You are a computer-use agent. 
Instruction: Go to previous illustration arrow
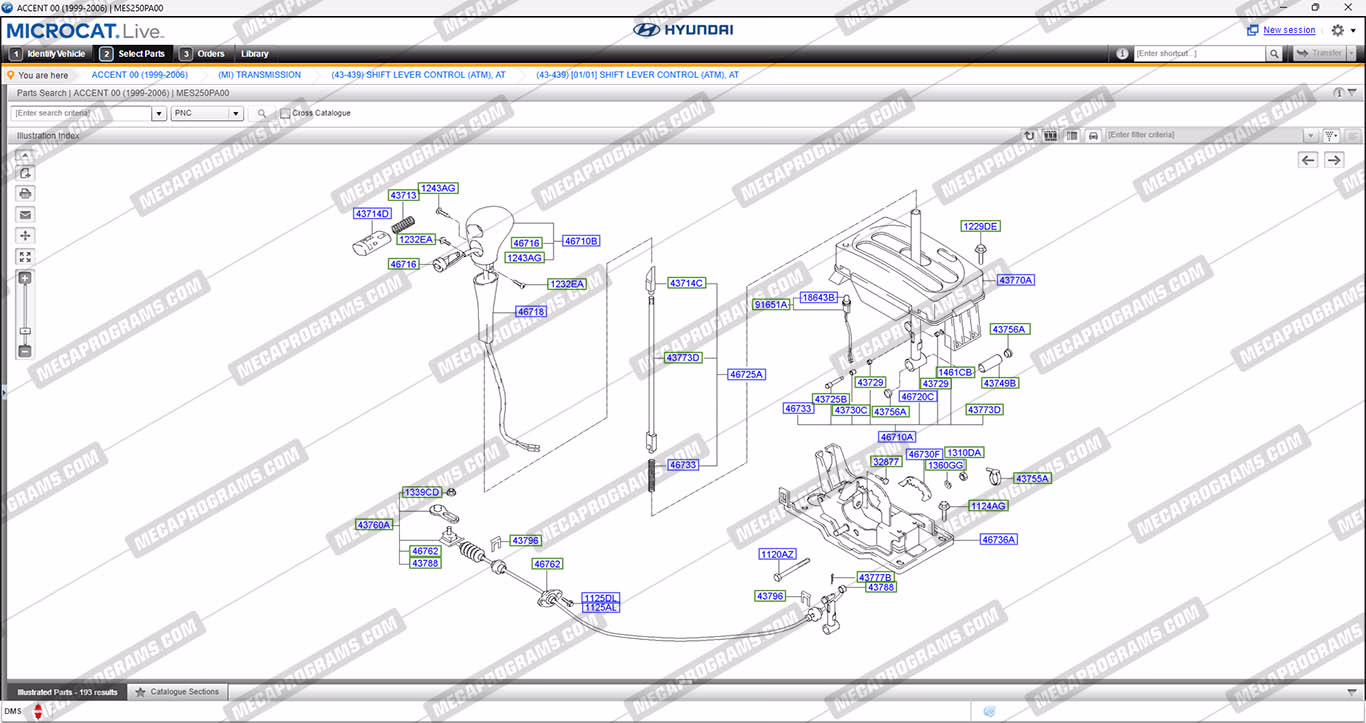click(1308, 160)
